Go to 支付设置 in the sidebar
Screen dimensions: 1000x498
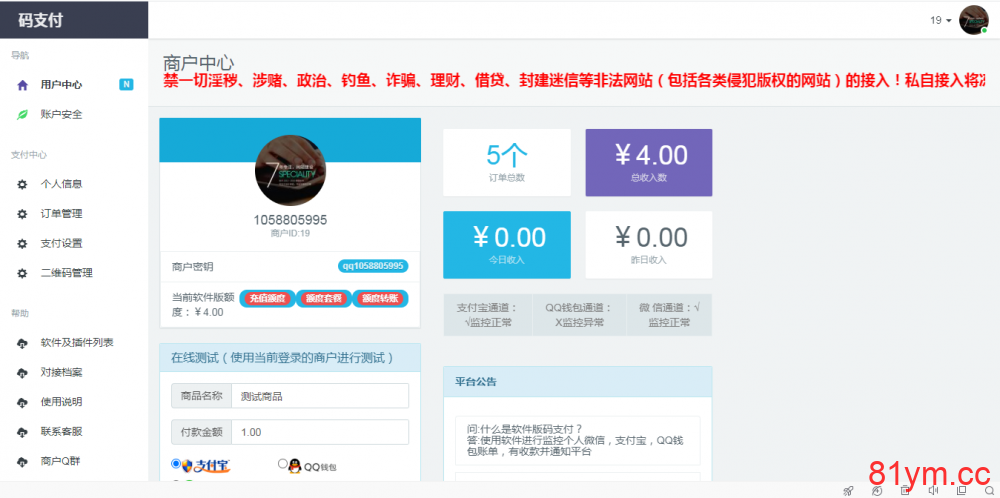pos(61,243)
